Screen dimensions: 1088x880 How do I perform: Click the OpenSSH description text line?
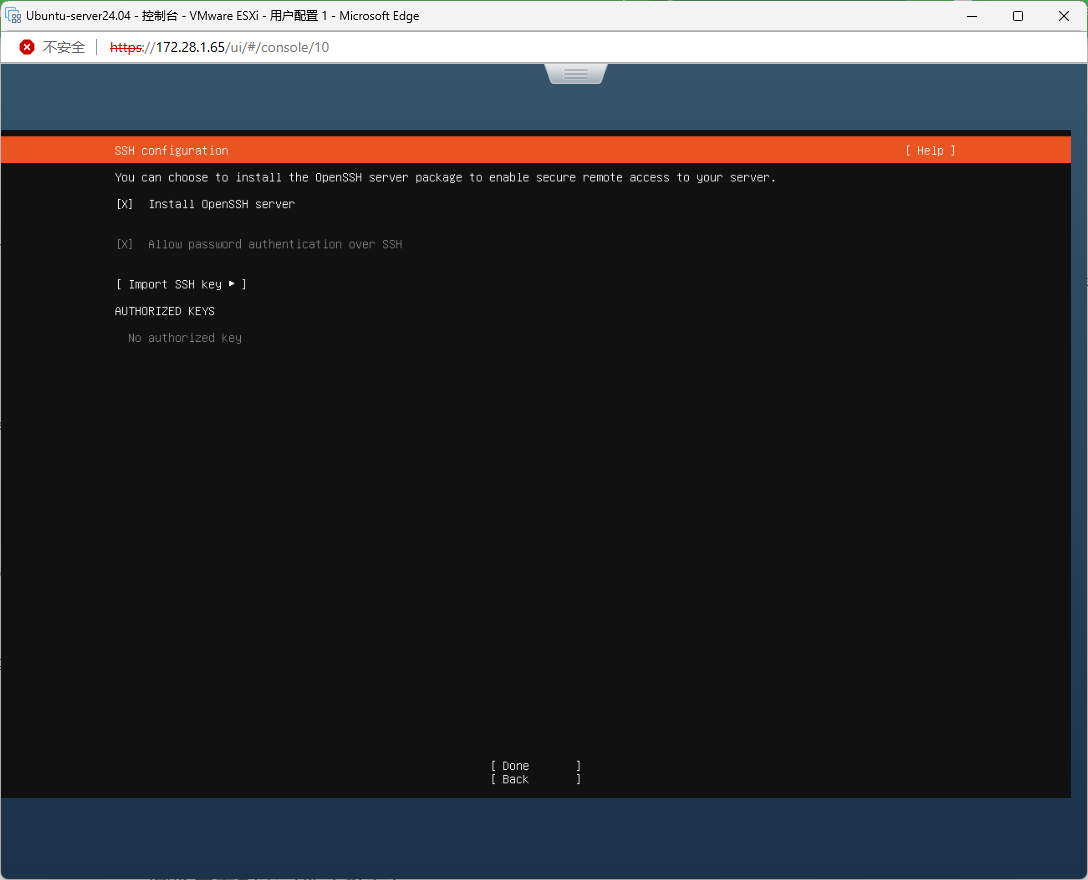coord(445,178)
